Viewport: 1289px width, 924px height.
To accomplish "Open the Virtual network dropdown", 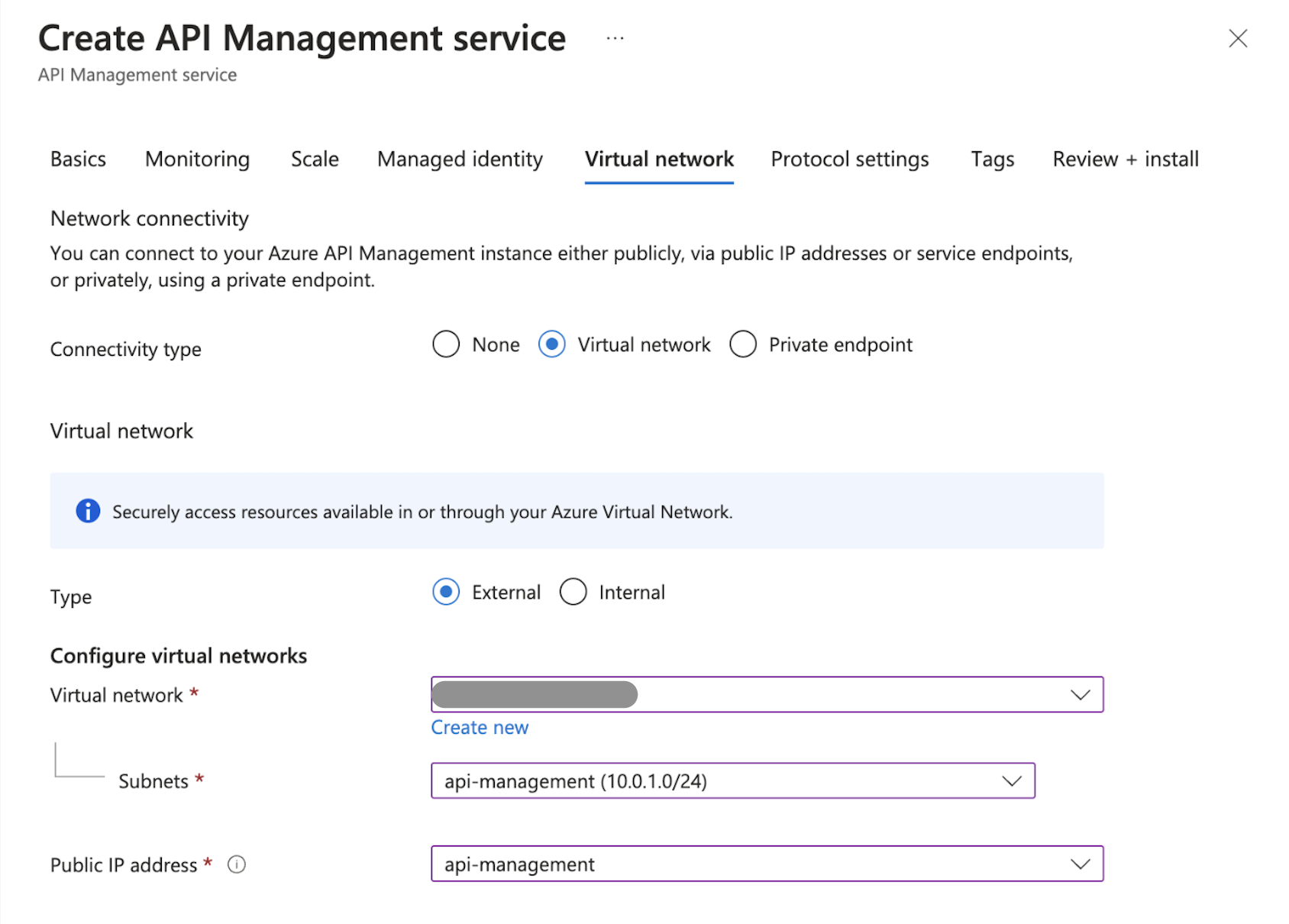I will point(767,694).
